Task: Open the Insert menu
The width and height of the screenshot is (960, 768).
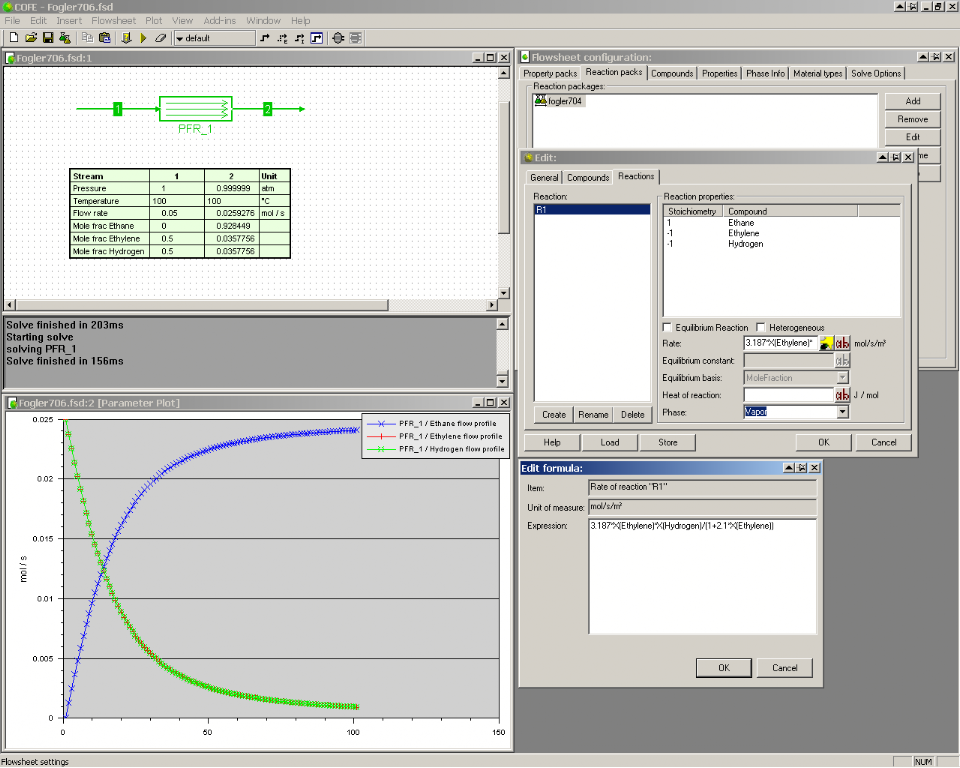Action: (x=69, y=20)
